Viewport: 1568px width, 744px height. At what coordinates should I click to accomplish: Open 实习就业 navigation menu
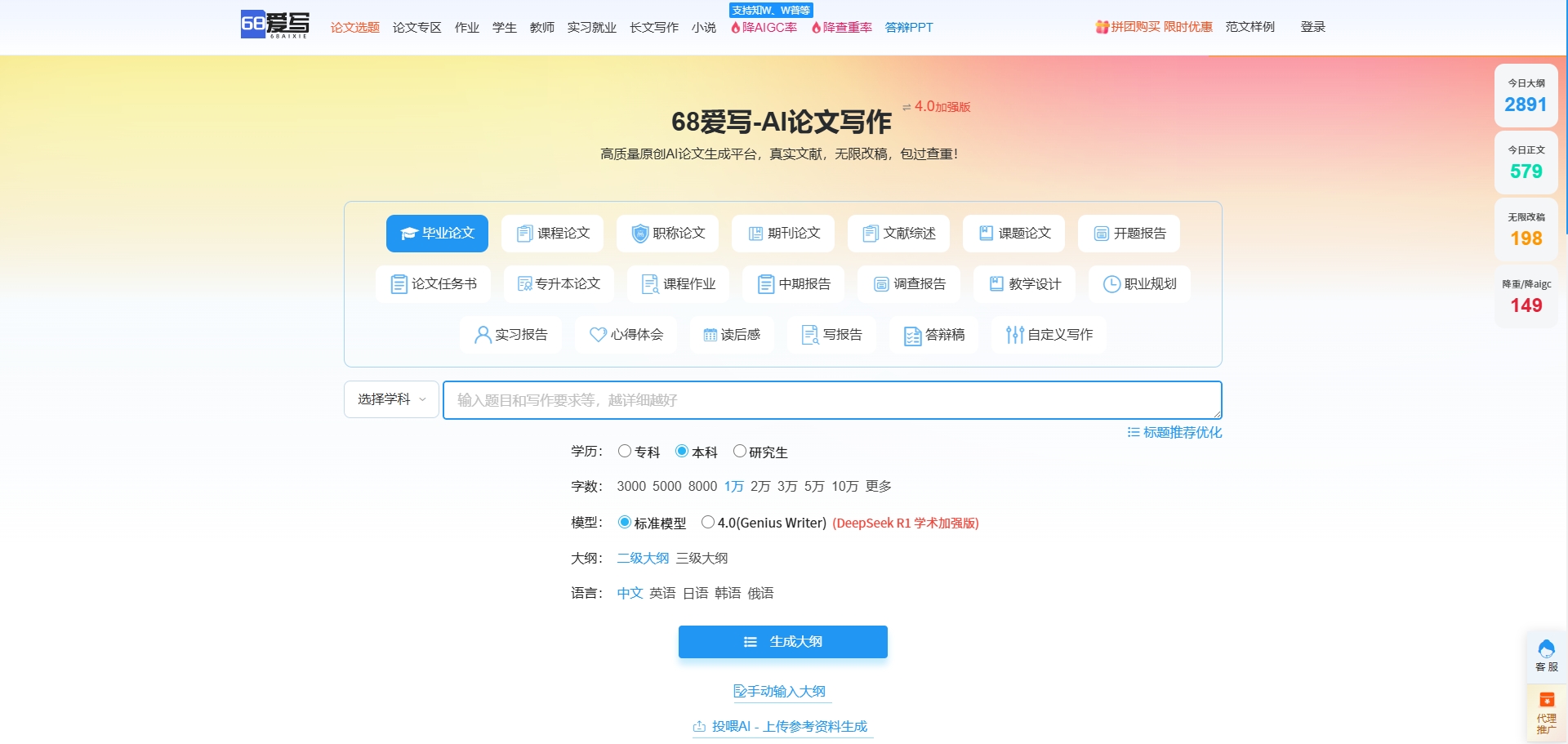pyautogui.click(x=591, y=28)
